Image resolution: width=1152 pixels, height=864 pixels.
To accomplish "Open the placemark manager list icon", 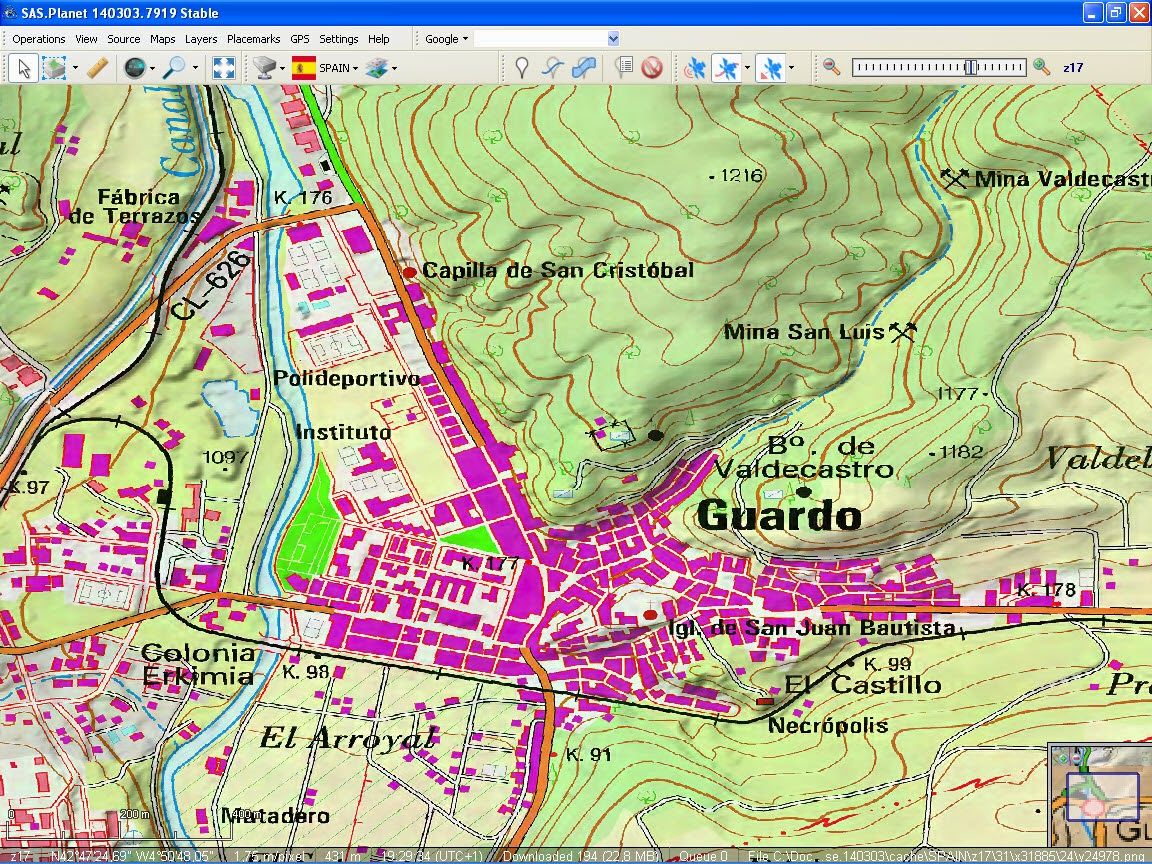I will tap(624, 68).
